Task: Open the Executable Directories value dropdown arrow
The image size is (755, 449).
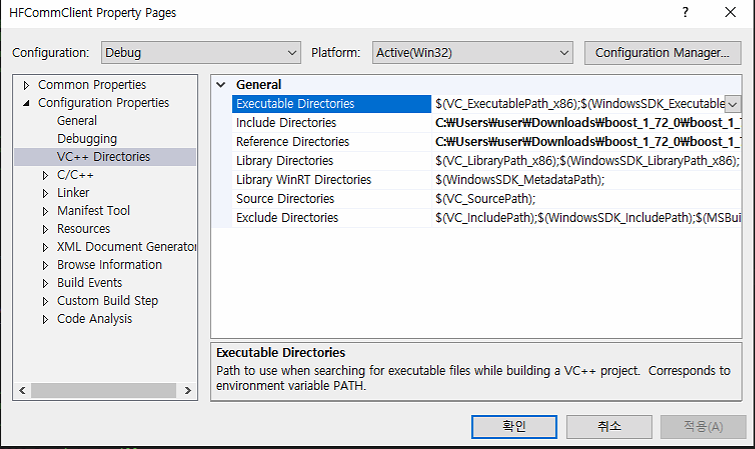Action: click(x=733, y=104)
